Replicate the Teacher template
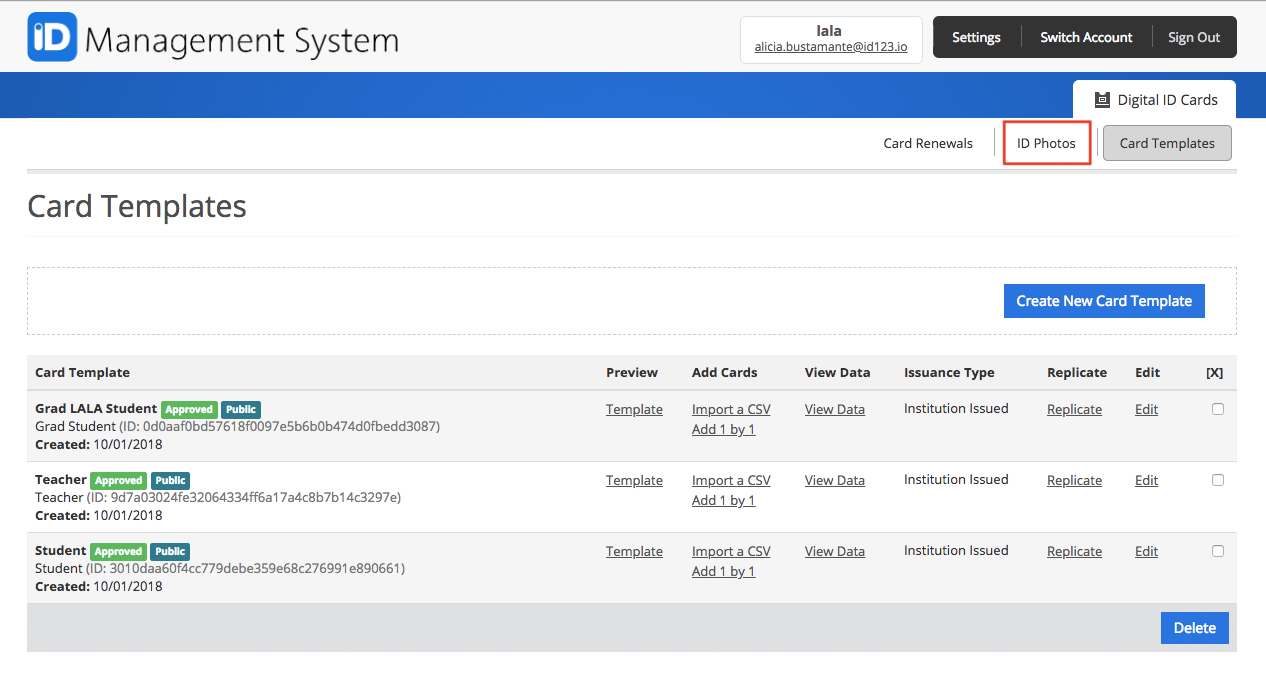This screenshot has height=674, width=1266. coord(1074,480)
